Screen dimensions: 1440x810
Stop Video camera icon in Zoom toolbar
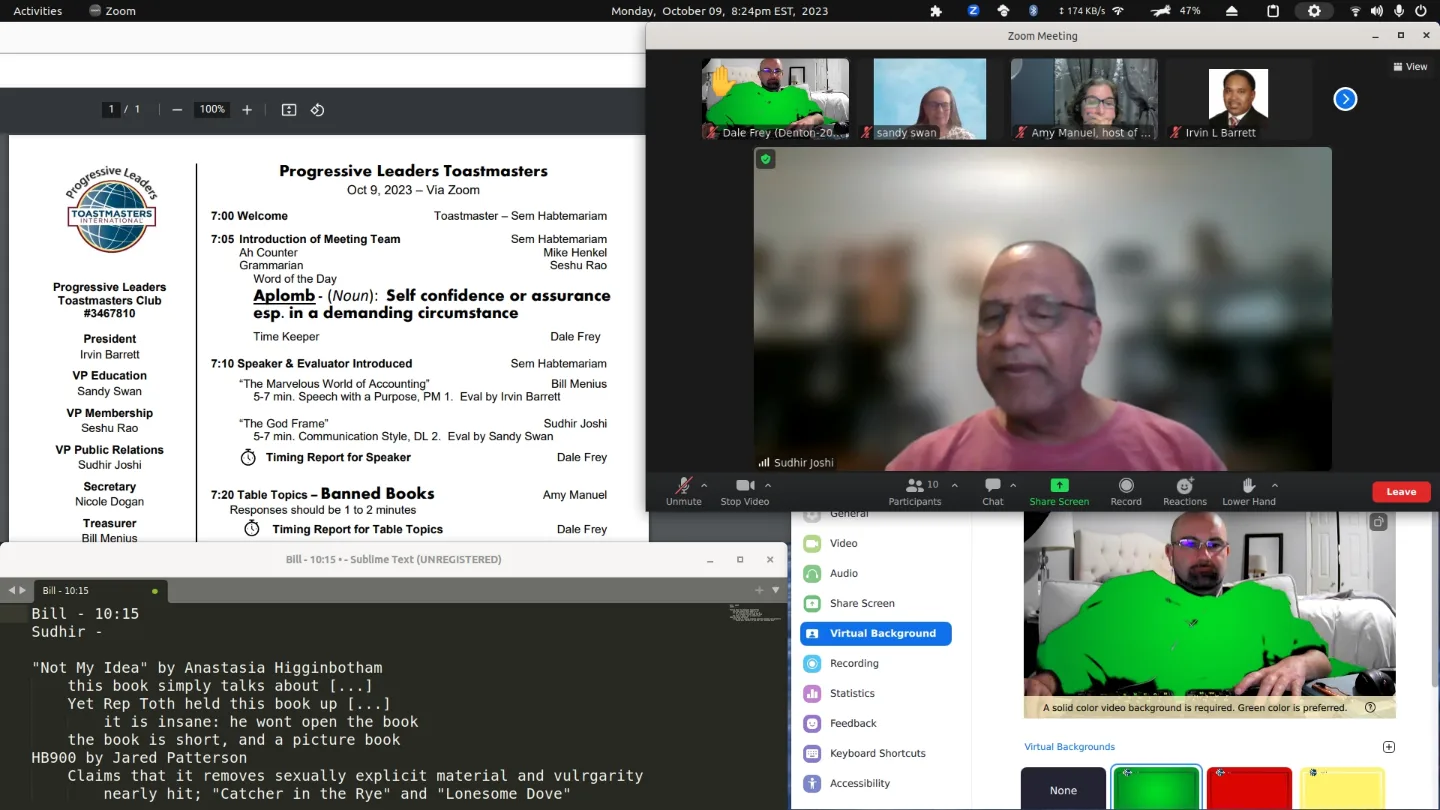745,485
